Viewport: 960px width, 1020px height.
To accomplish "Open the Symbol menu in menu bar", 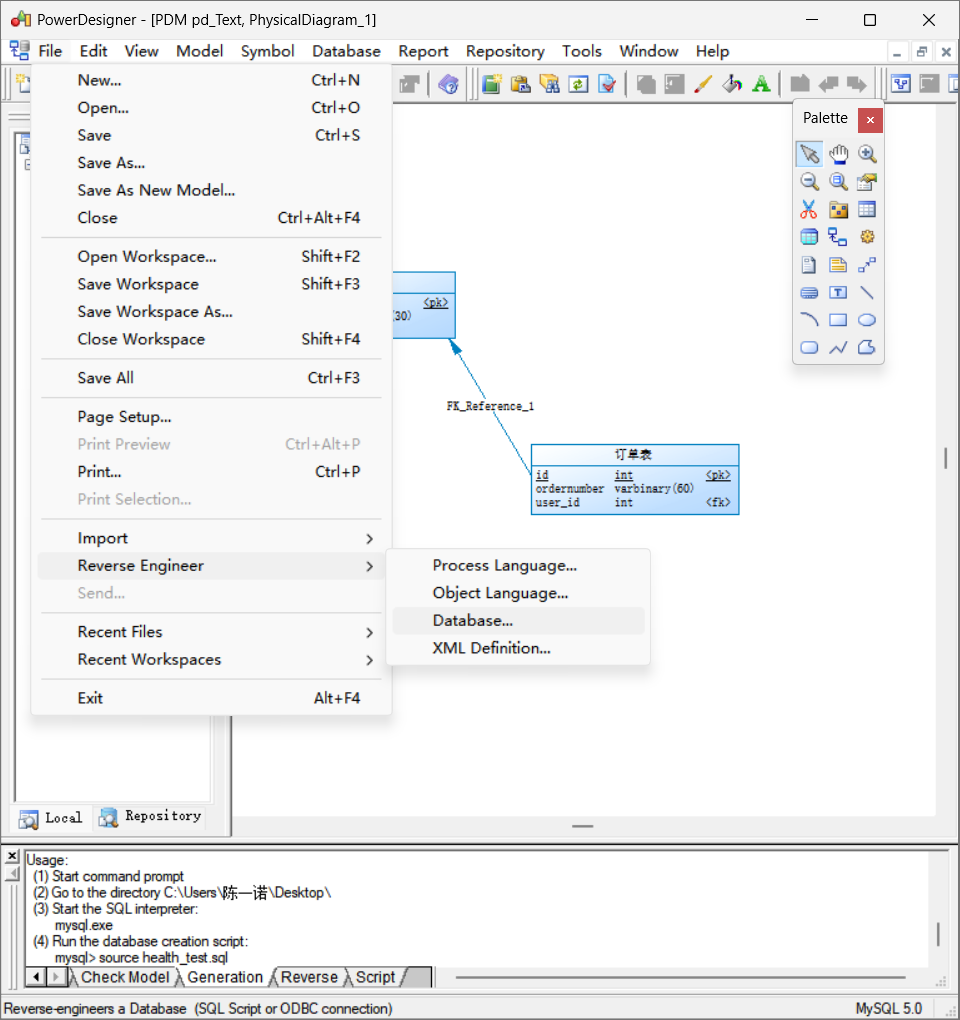I will pyautogui.click(x=267, y=51).
